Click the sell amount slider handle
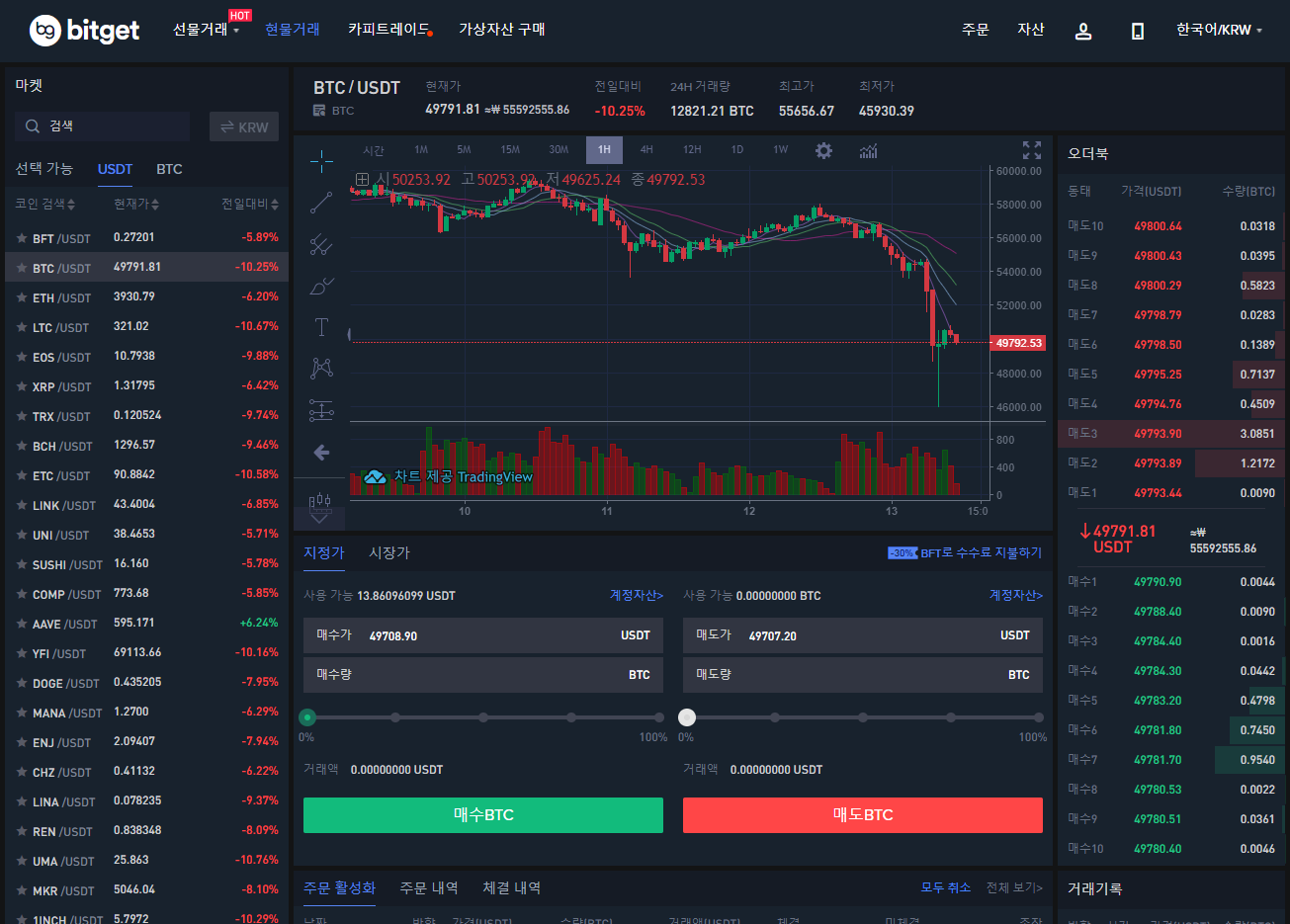Screen dimensions: 1290x924 click(687, 717)
